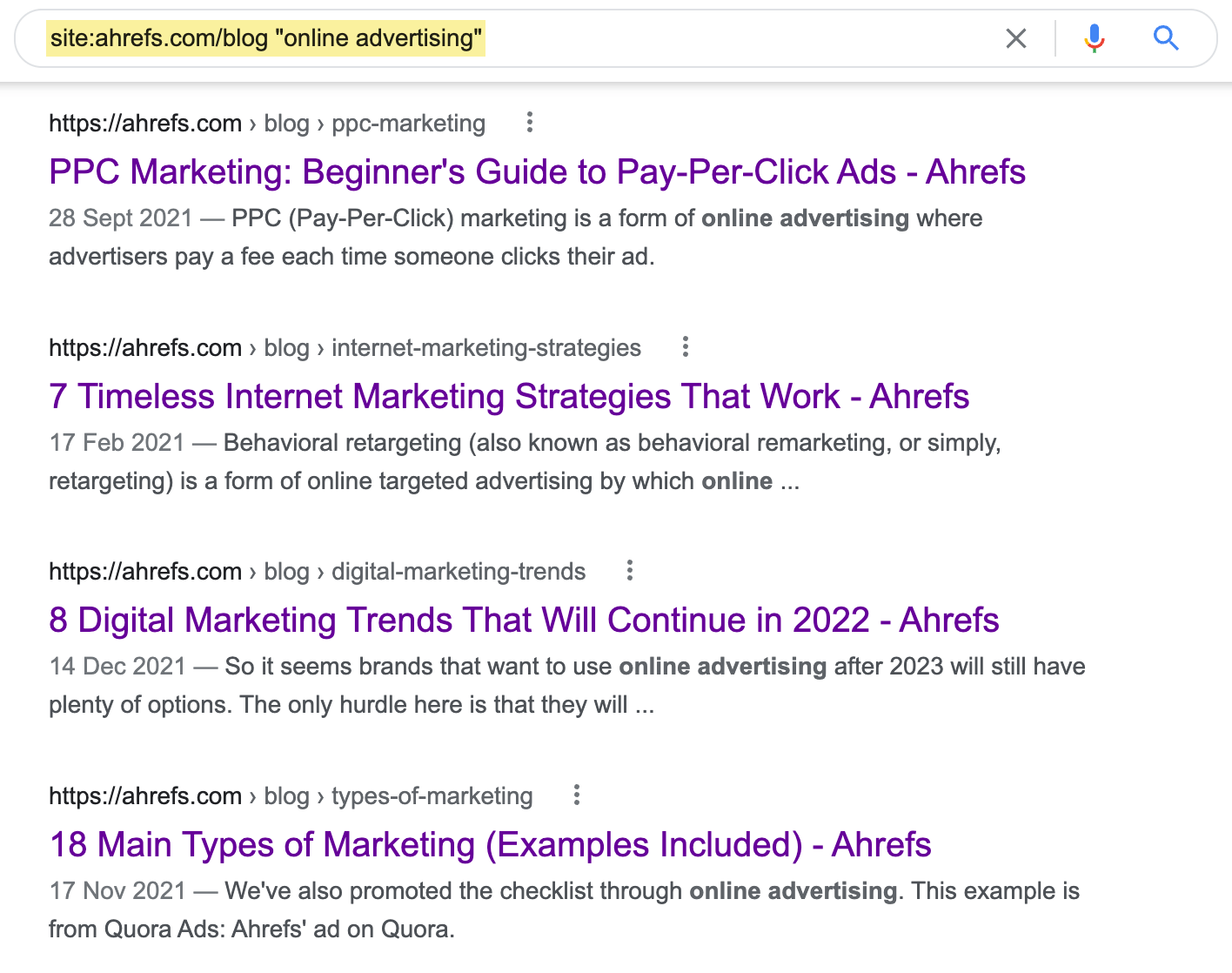Open options menu for internet-marketing-strategies result
Image resolution: width=1232 pixels, height=973 pixels.
tap(686, 347)
